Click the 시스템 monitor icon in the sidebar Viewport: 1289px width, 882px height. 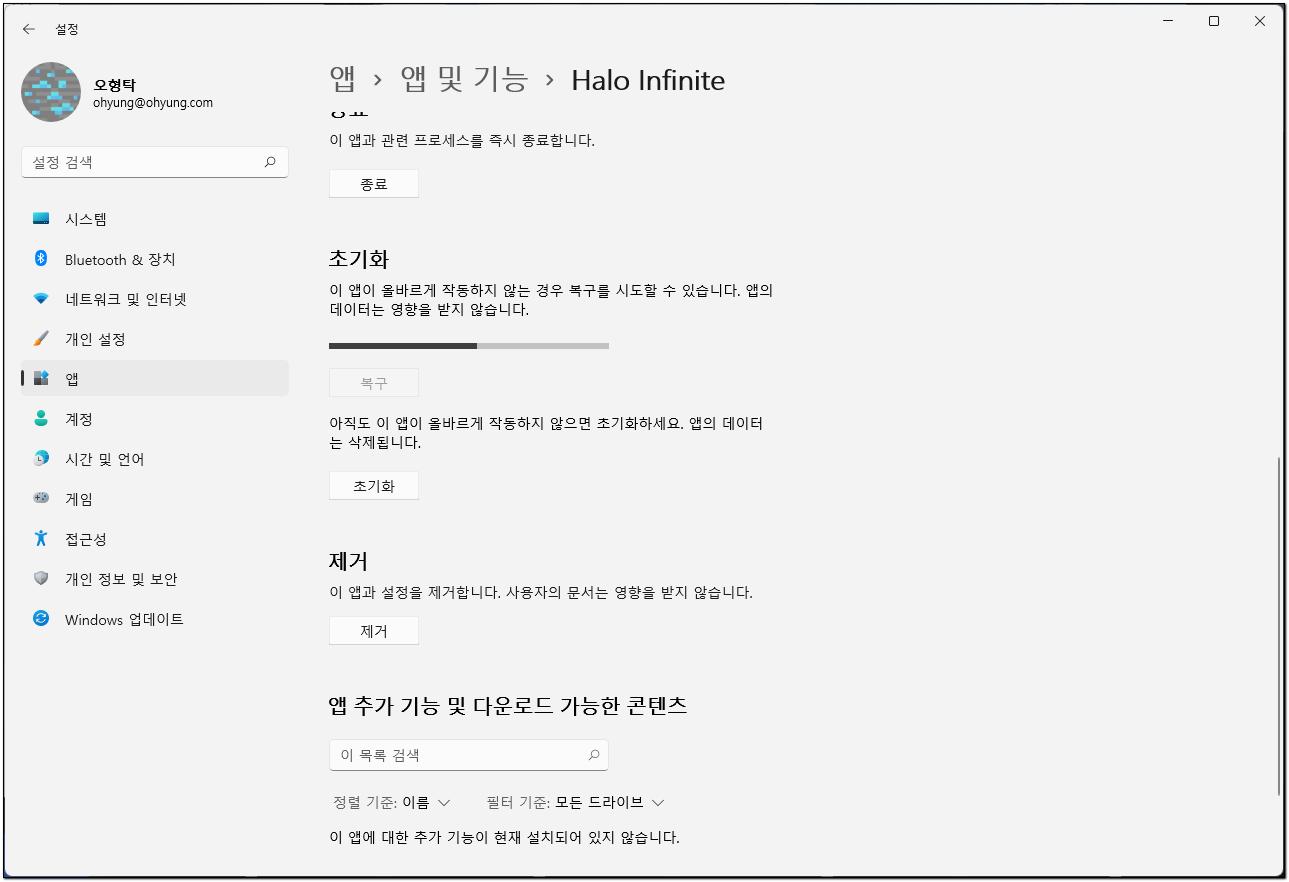pos(41,219)
